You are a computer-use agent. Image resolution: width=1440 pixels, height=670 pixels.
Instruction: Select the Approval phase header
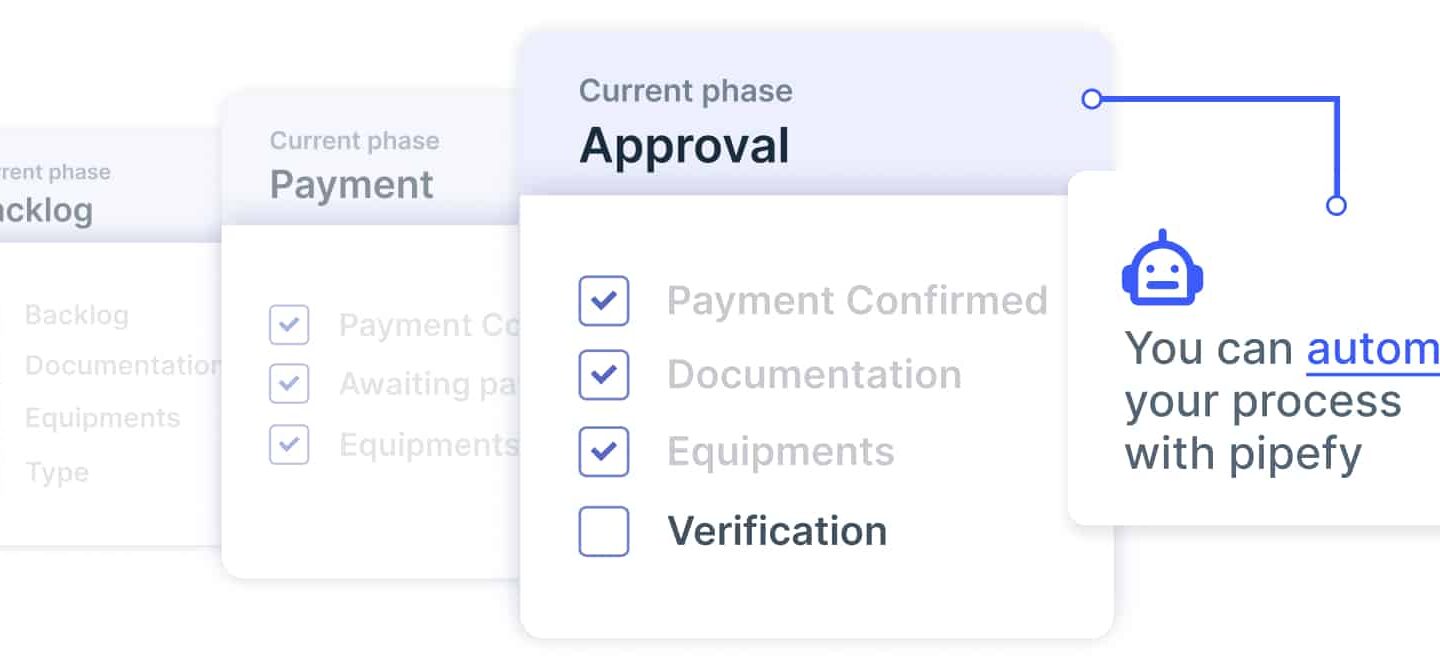coord(816,113)
